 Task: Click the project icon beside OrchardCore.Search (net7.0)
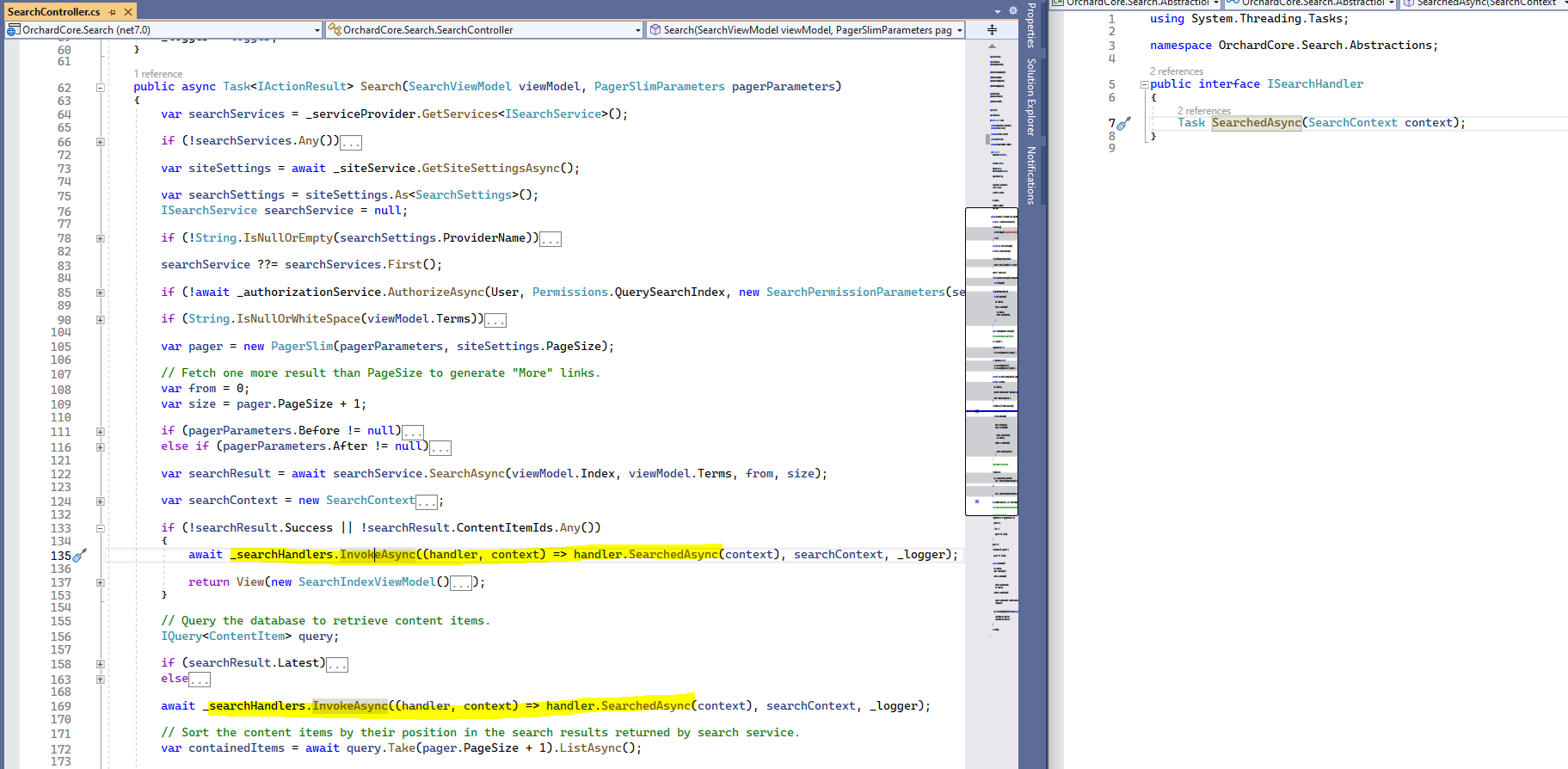click(x=13, y=30)
